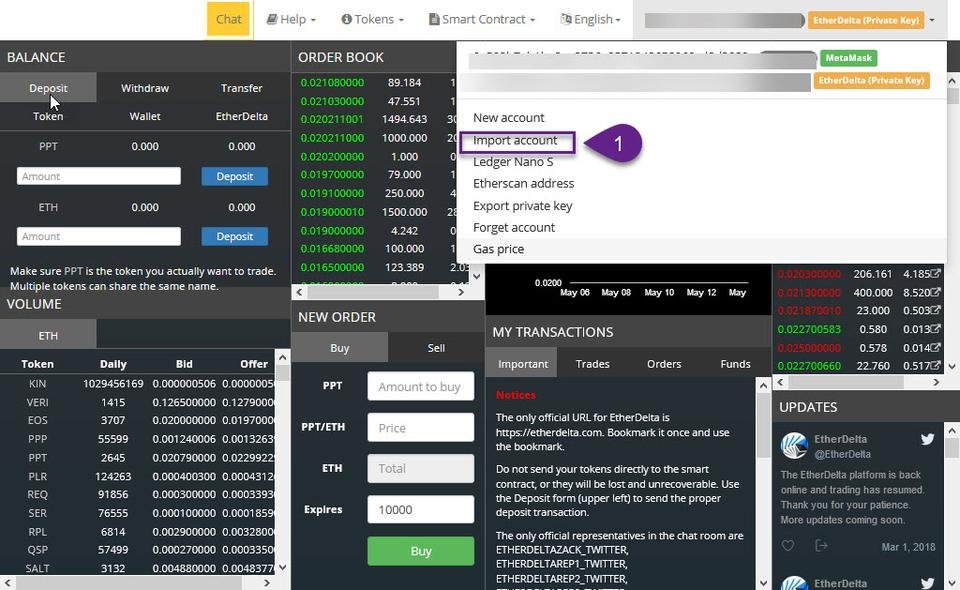Click order book price 0.016500000
Viewport: 960px width, 590px height.
coord(332,267)
